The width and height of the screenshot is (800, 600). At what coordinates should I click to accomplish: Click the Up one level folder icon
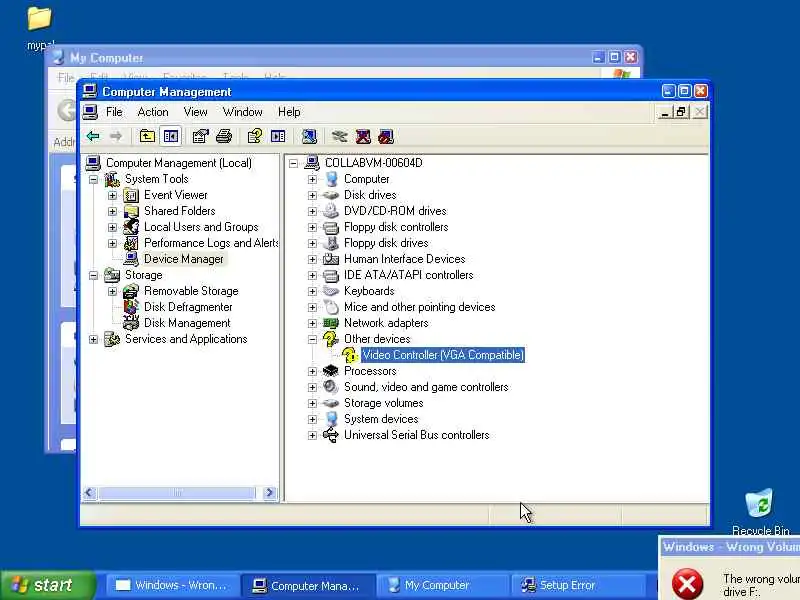147,136
